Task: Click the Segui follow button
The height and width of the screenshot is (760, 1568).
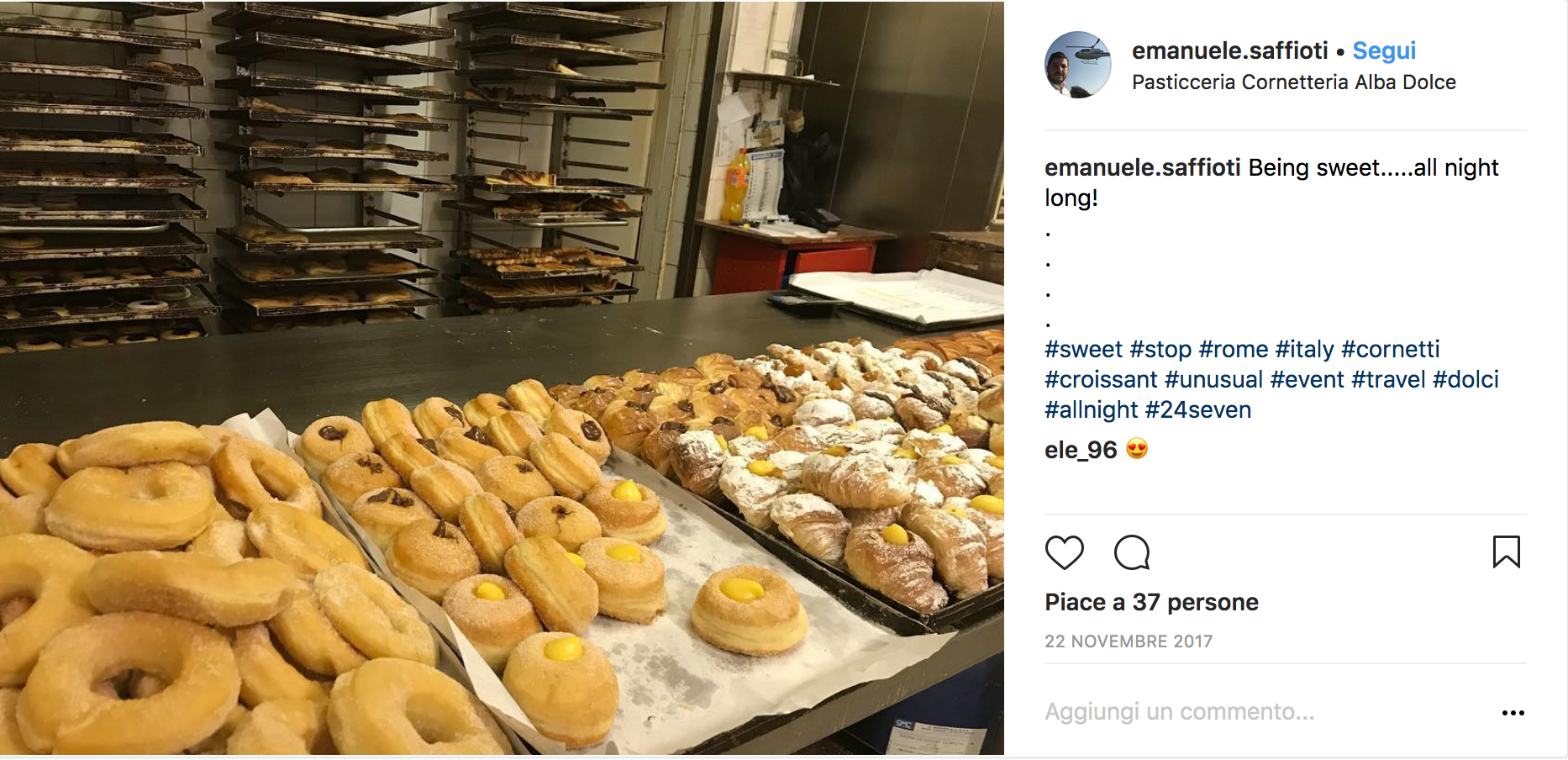Action: [x=1384, y=51]
